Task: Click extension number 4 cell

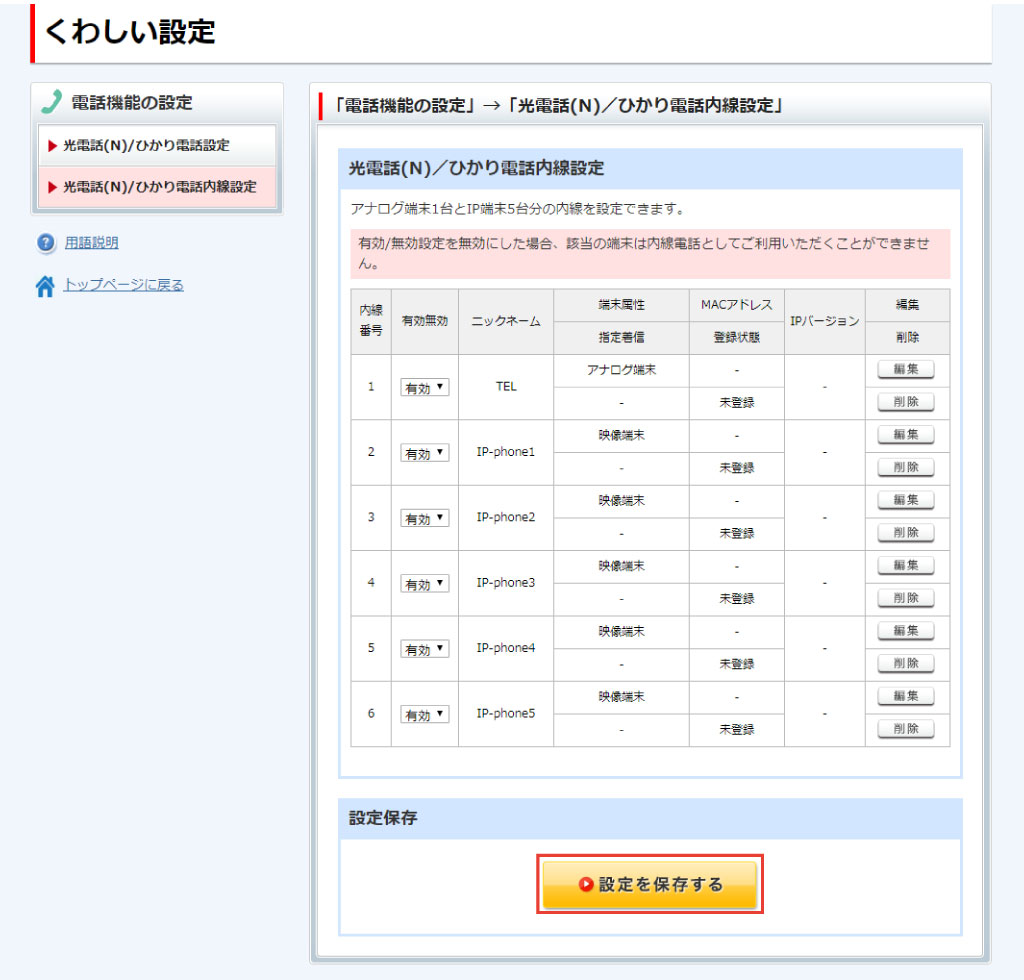Action: click(371, 582)
